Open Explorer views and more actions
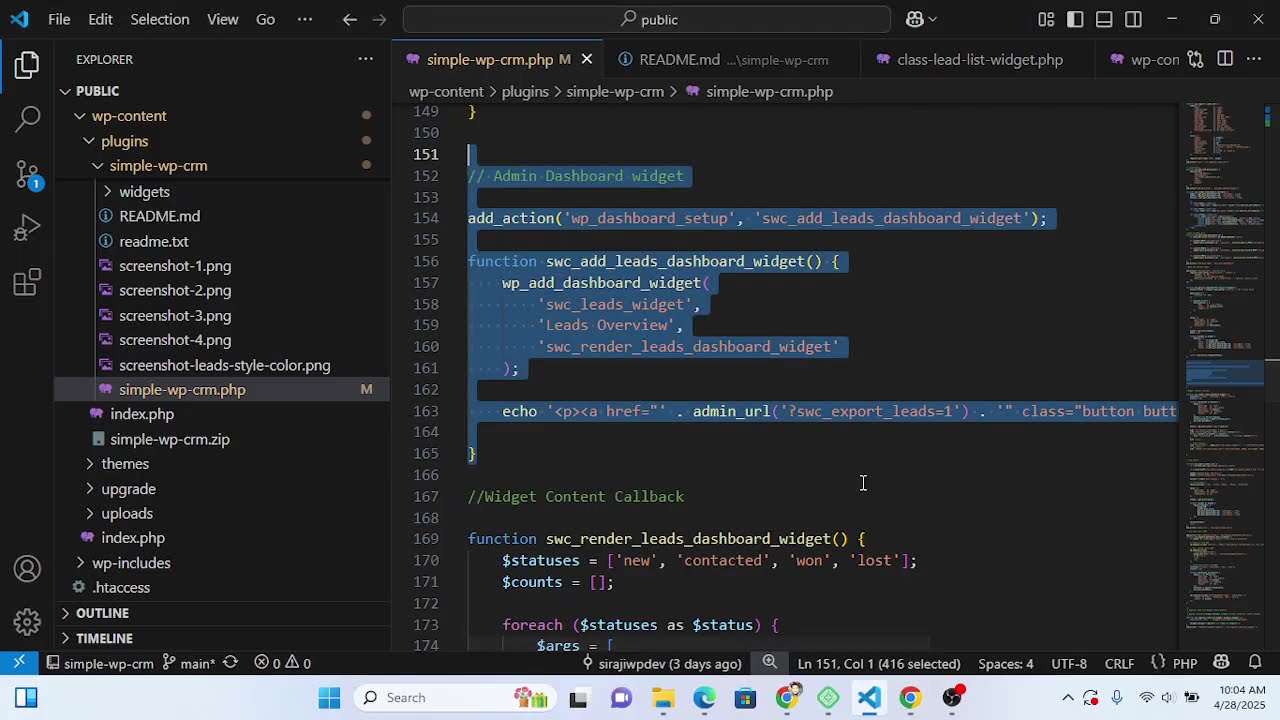Viewport: 1280px width, 720px height. 365,59
